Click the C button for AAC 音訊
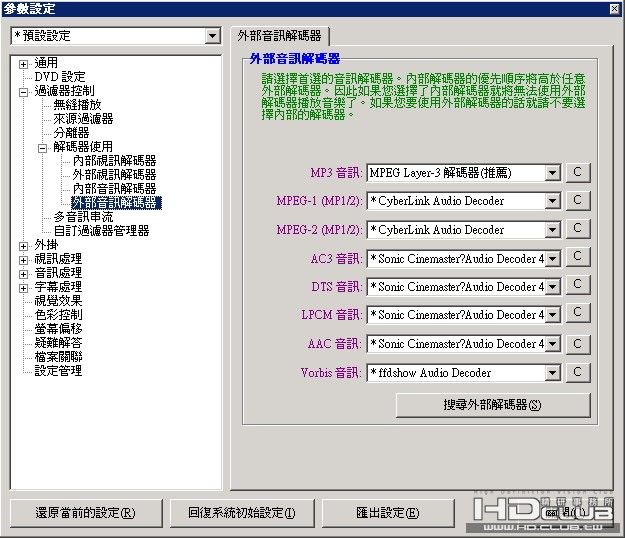The width and height of the screenshot is (625, 538). coord(578,344)
